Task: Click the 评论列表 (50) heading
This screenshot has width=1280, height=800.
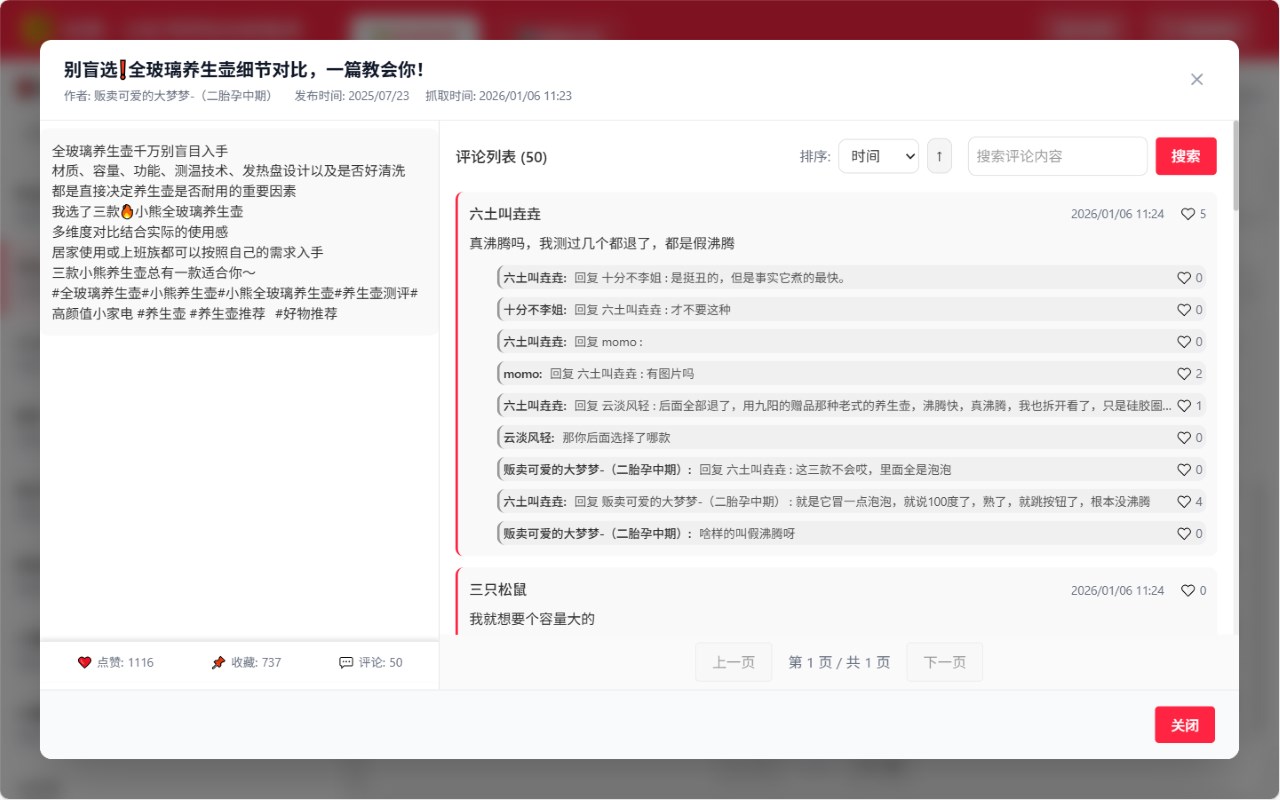Action: pos(501,157)
